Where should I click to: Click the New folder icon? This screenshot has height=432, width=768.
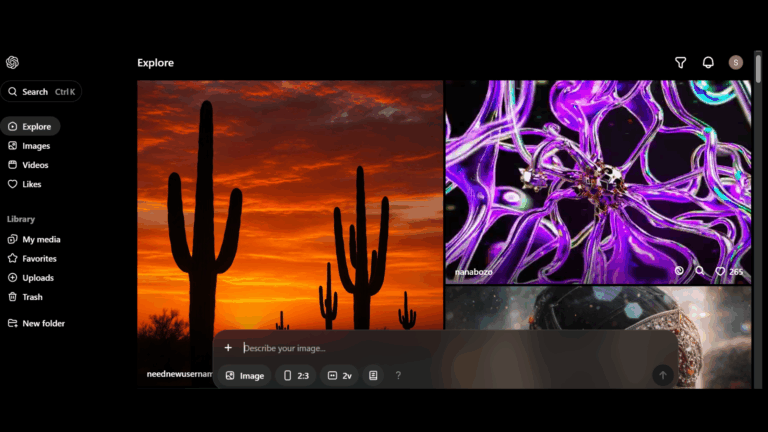12,323
